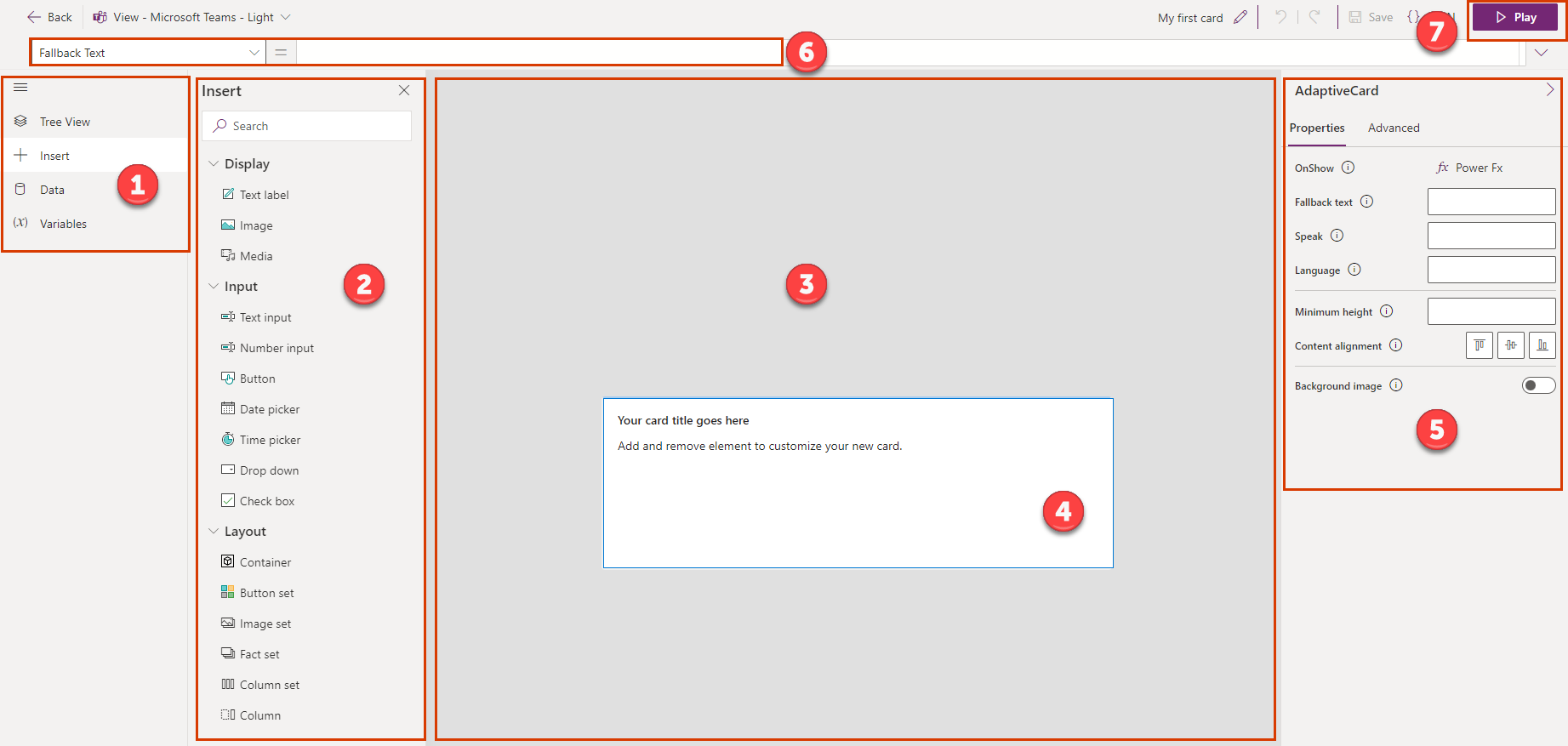Click inside the formula bar input
Viewport: 1568px width, 746px height.
[907, 53]
